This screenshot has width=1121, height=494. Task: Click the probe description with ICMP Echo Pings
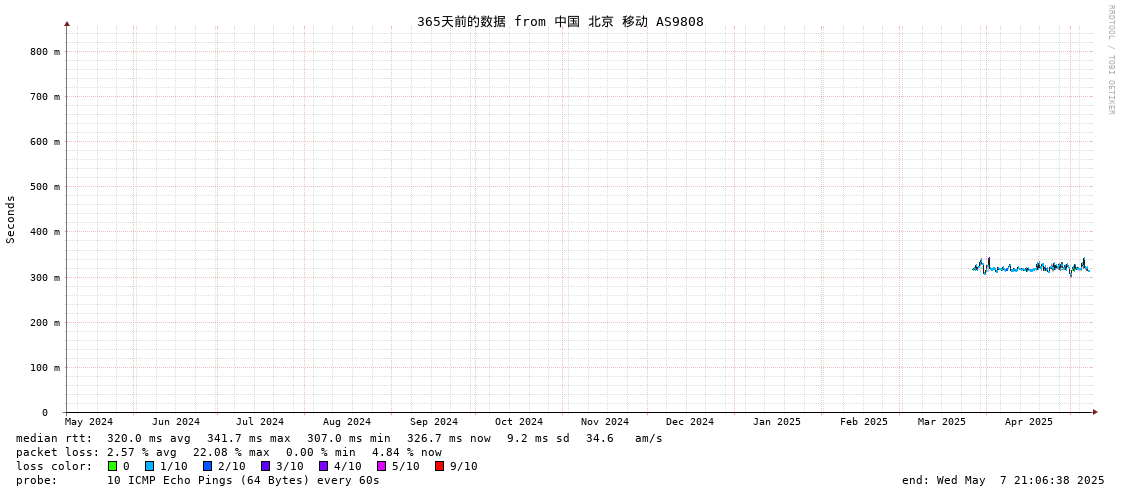[x=243, y=480]
